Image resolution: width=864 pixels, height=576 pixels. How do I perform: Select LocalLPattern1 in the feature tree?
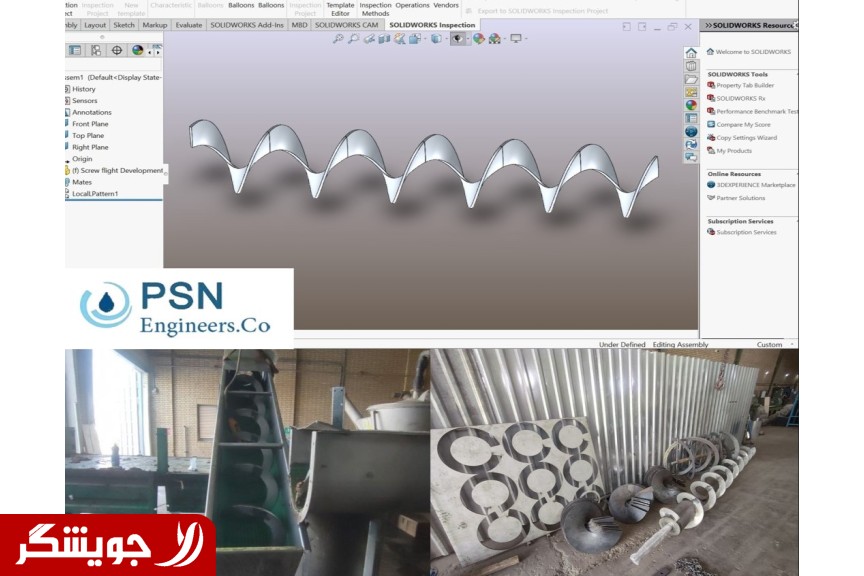pos(95,193)
